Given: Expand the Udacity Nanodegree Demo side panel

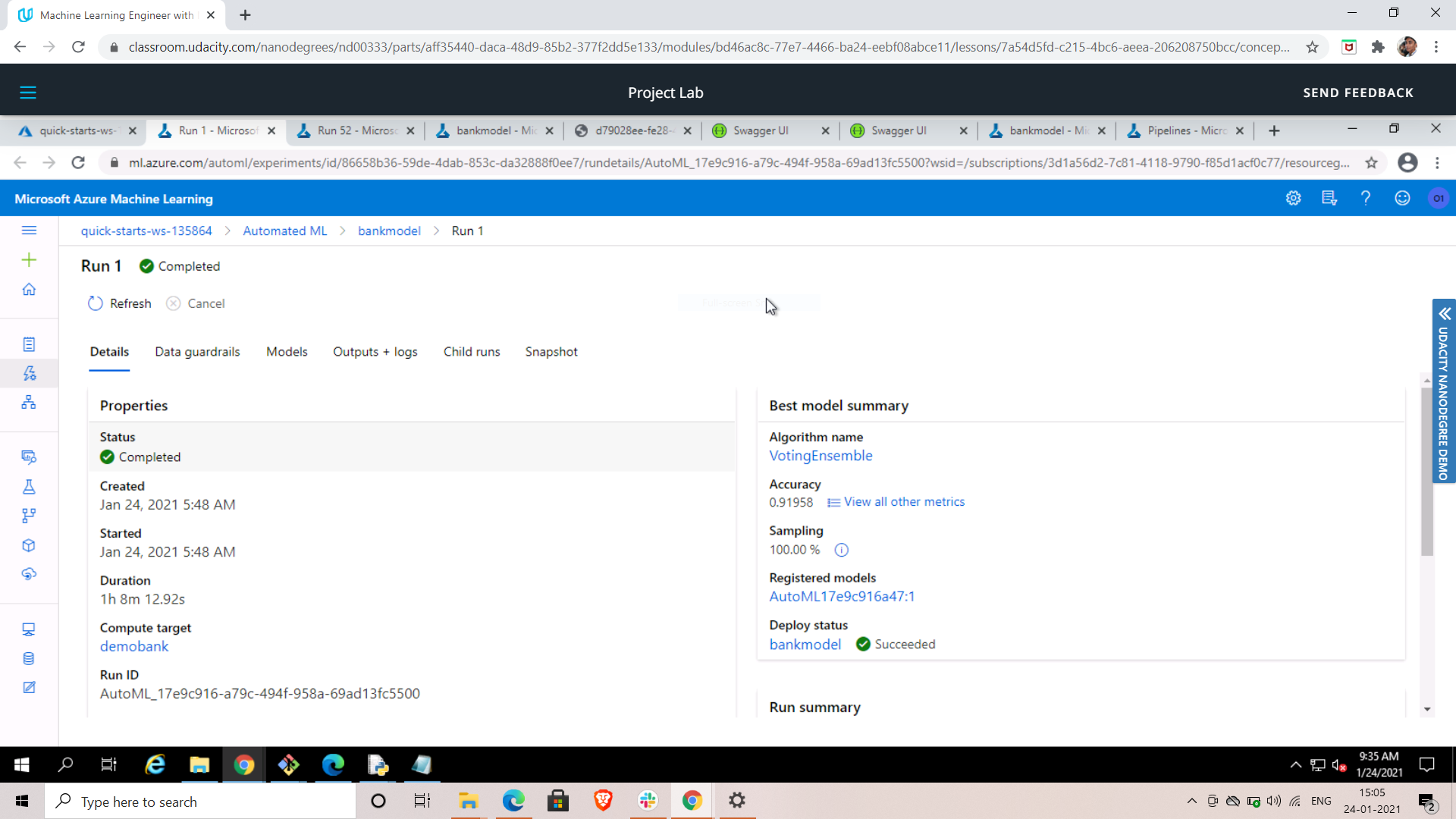Looking at the screenshot, I should click(1444, 314).
